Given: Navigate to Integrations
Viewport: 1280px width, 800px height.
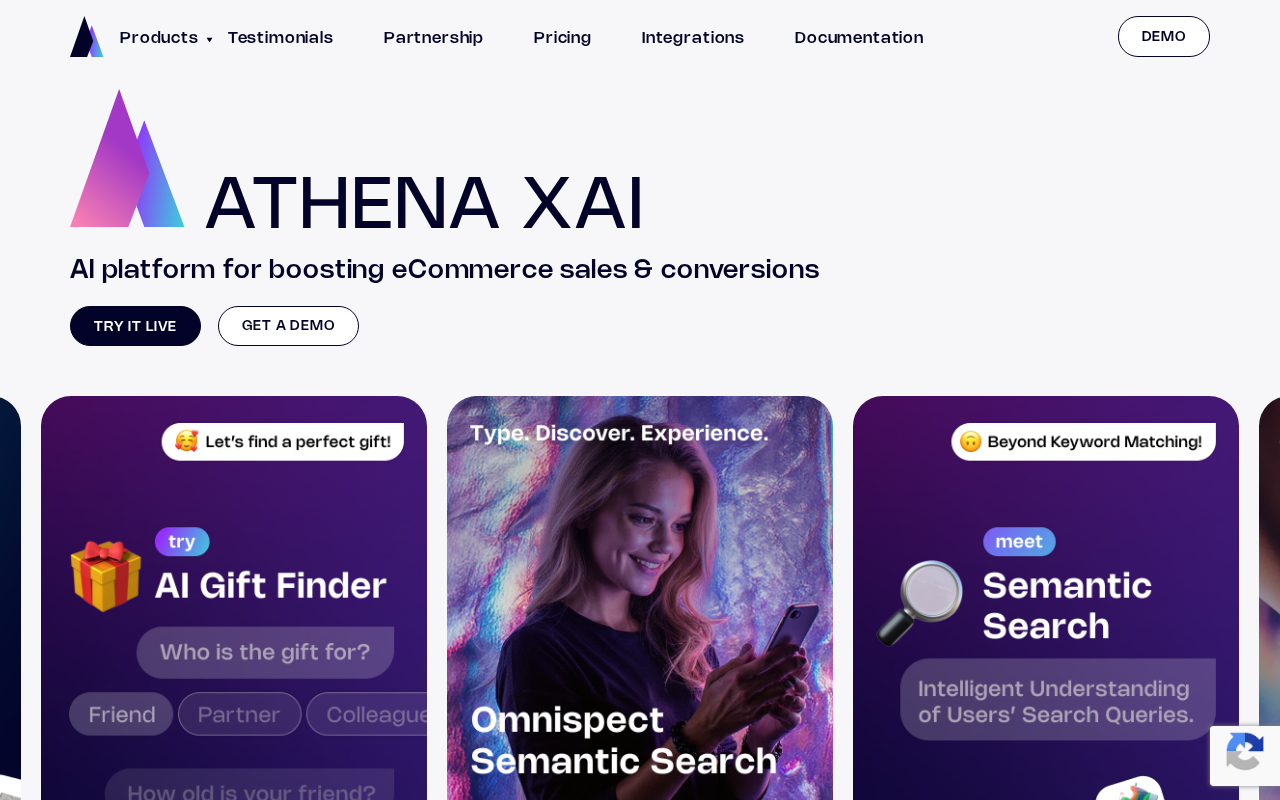Looking at the screenshot, I should (x=693, y=38).
